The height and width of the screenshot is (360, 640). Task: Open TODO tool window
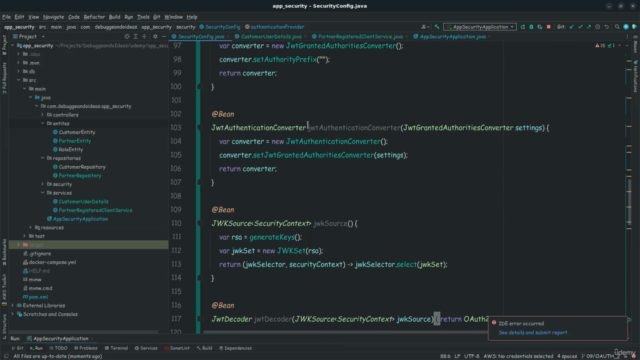tap(58, 348)
